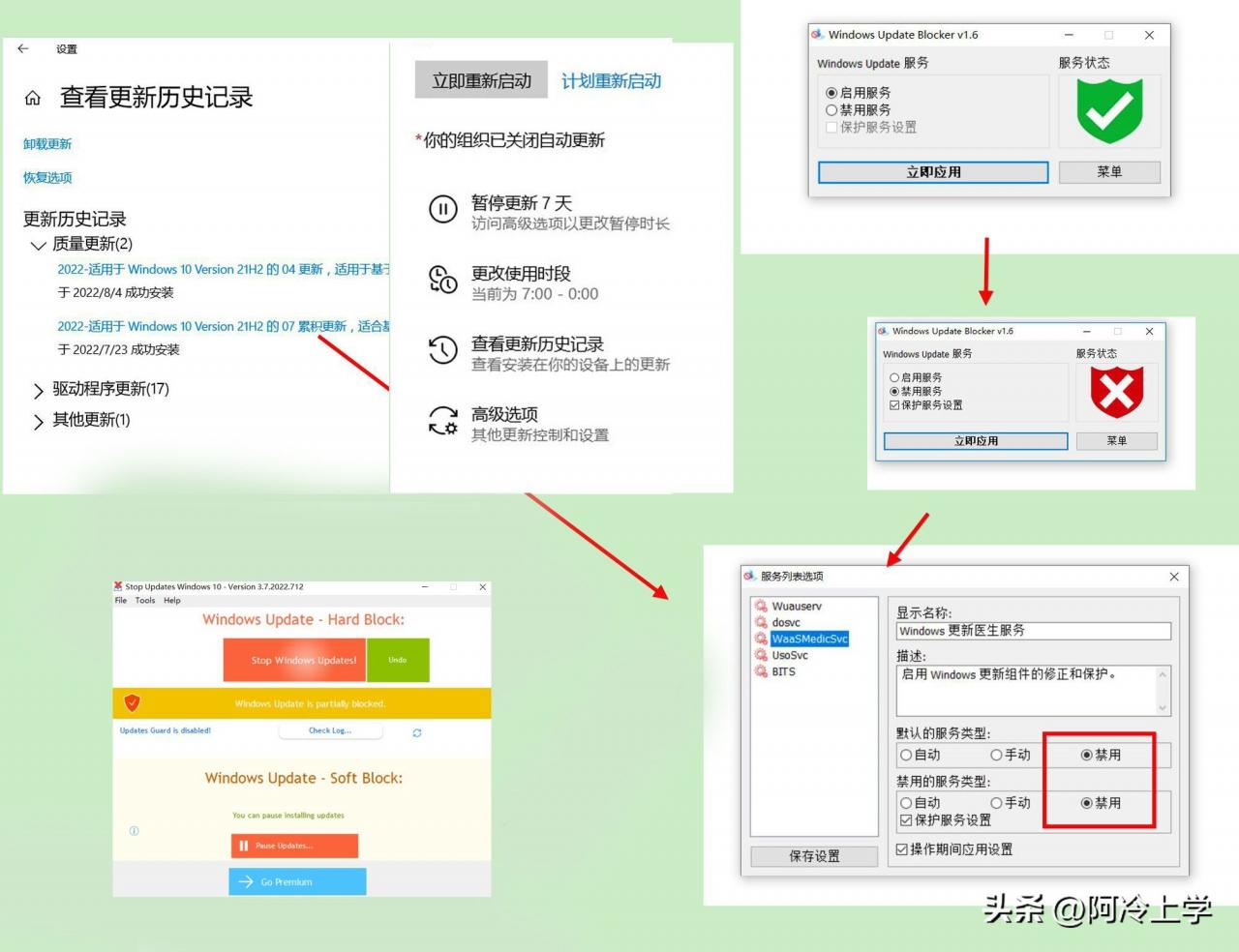Click the 显示名称 text field
Image resolution: width=1239 pixels, height=952 pixels.
[1033, 631]
